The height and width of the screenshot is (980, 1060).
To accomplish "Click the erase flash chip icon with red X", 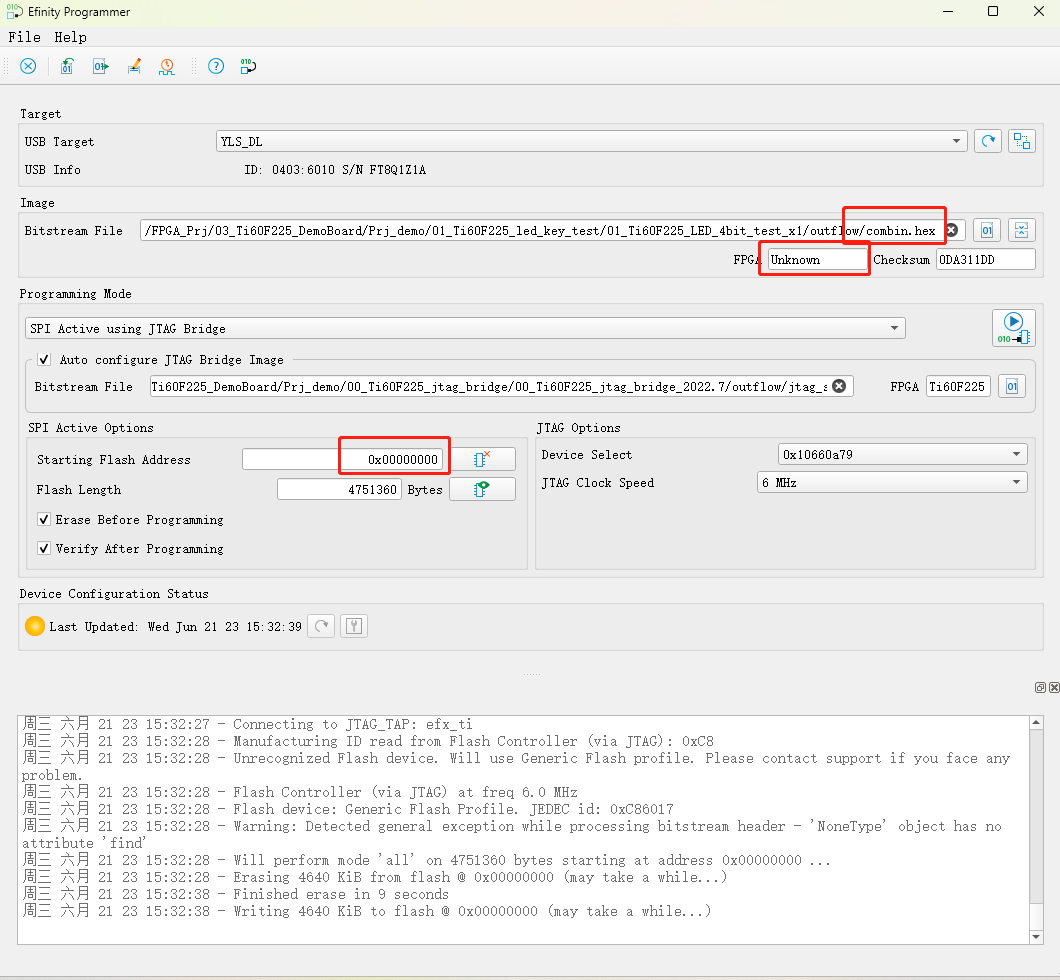I will click(x=482, y=459).
